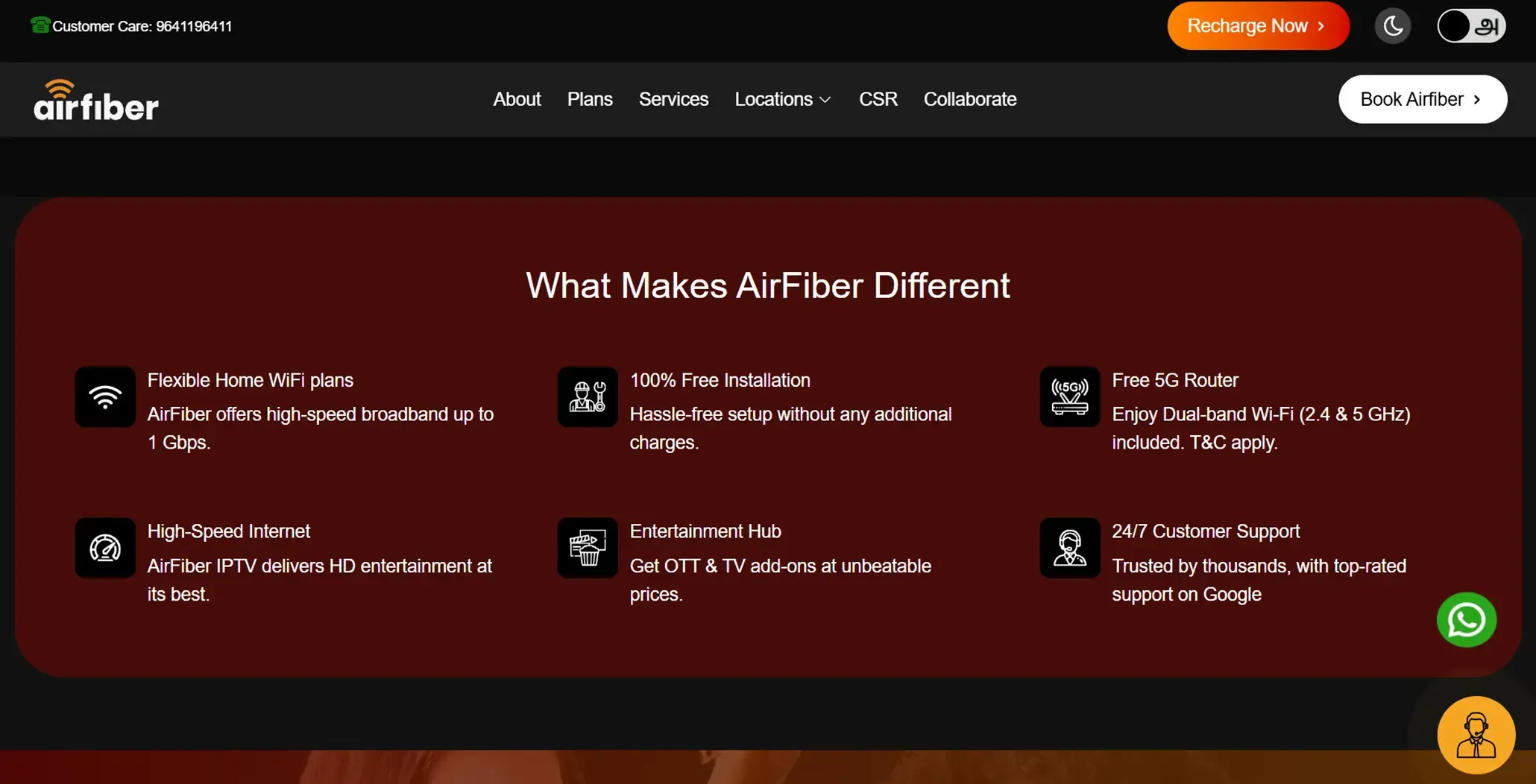Screen dimensions: 1536x784
Task: Open the orange support agent chat icon
Action: pyautogui.click(x=1476, y=735)
